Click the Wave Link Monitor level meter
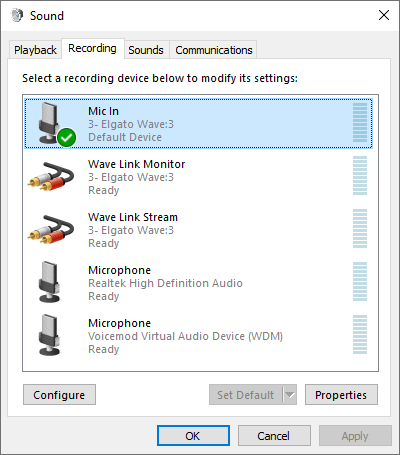 click(360, 175)
